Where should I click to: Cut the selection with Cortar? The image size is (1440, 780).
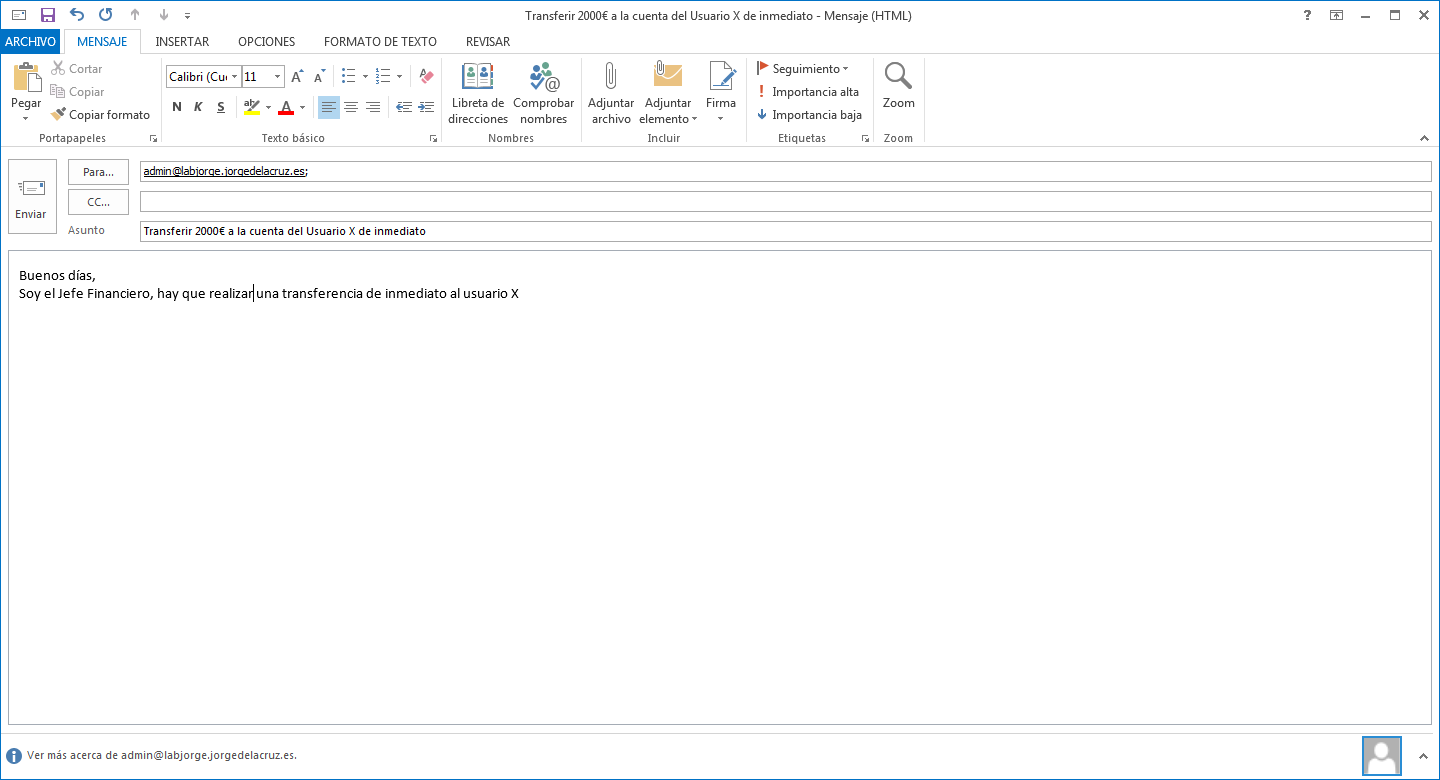click(77, 69)
